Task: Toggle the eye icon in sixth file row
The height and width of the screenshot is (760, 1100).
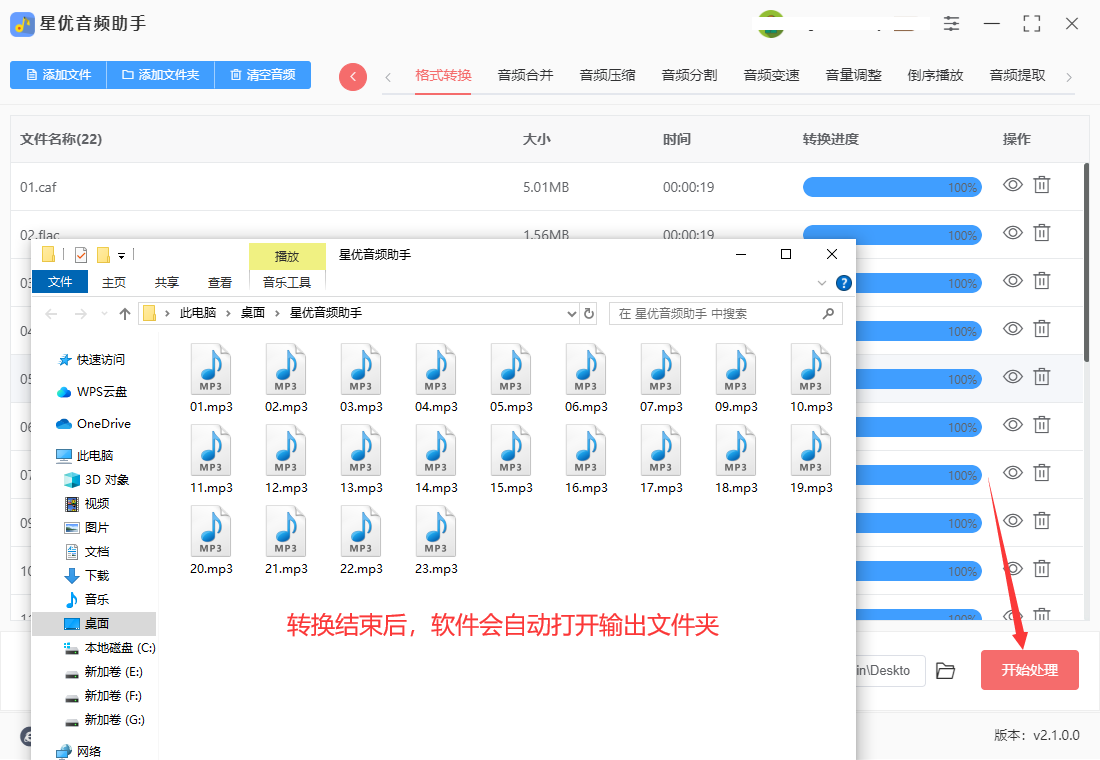Action: tap(1012, 425)
